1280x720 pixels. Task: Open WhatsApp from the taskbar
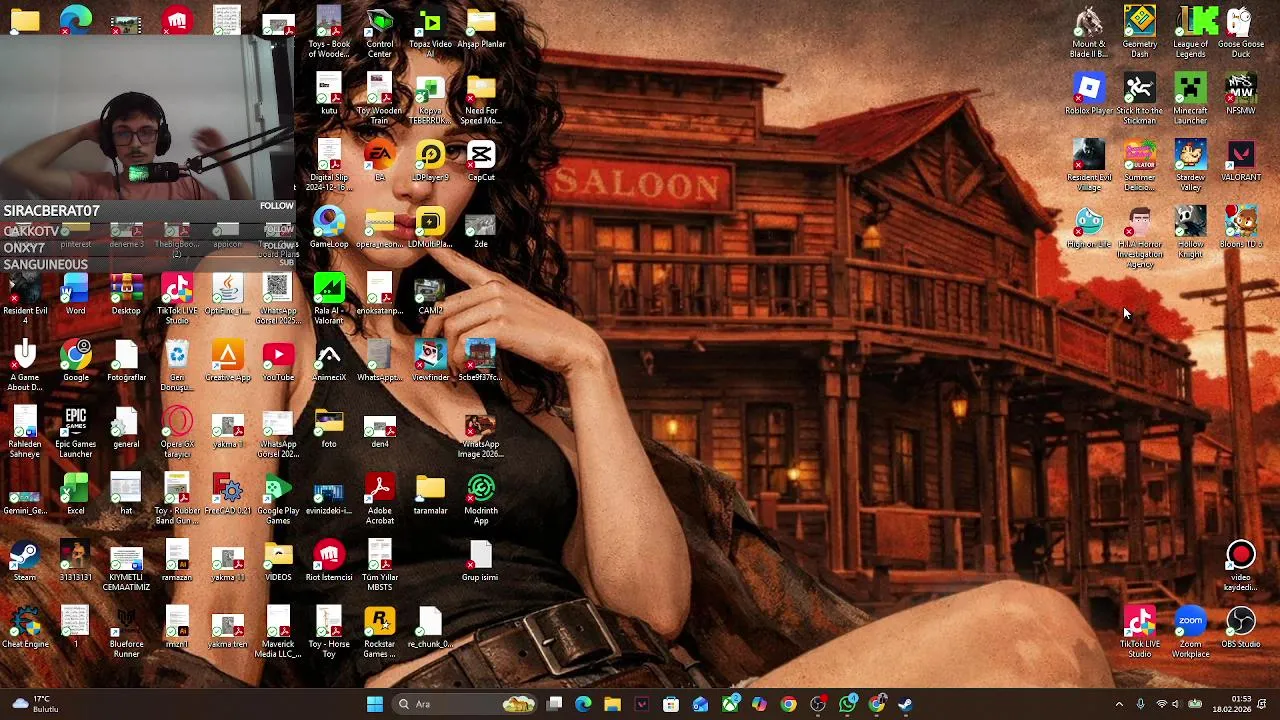(x=848, y=704)
